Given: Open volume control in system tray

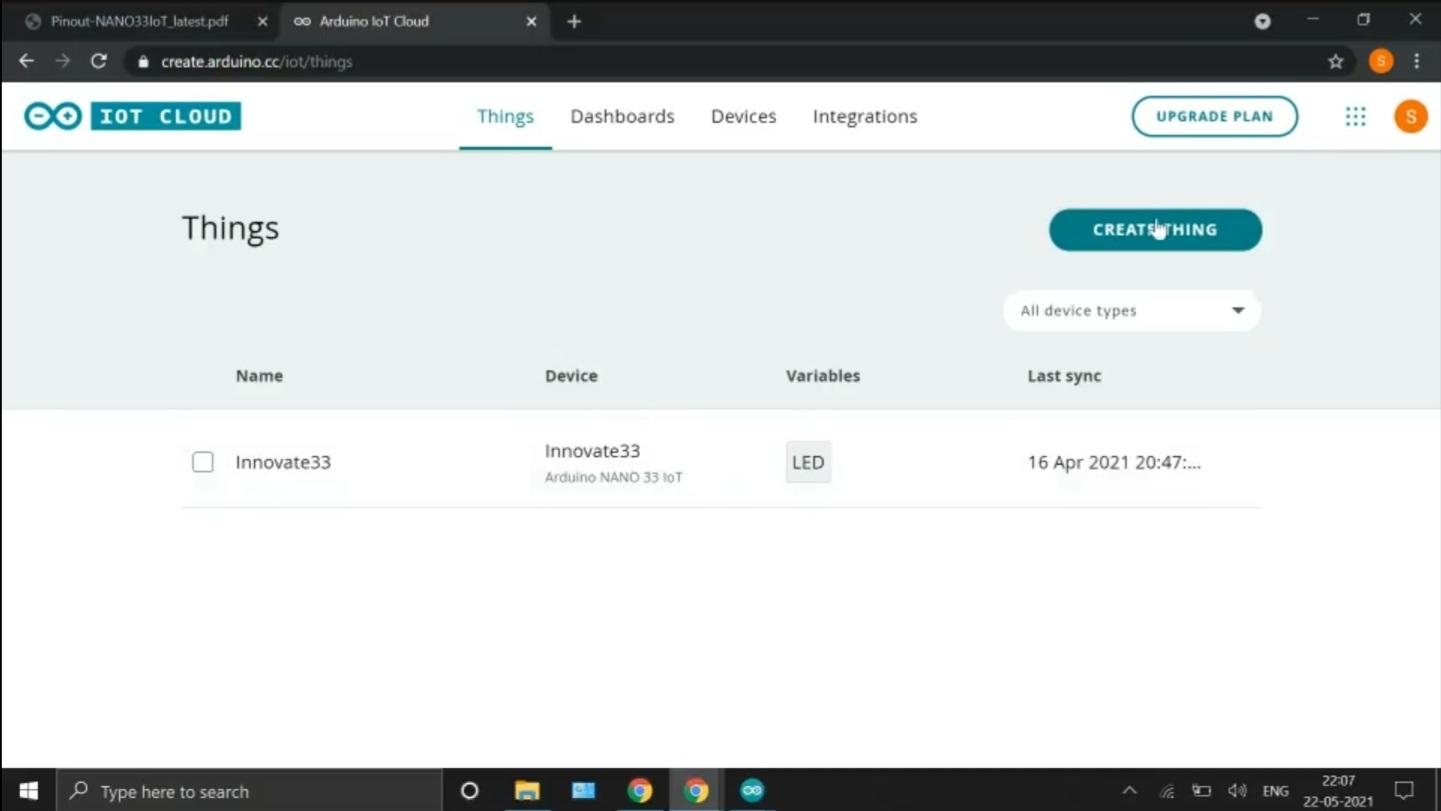Looking at the screenshot, I should [1237, 791].
